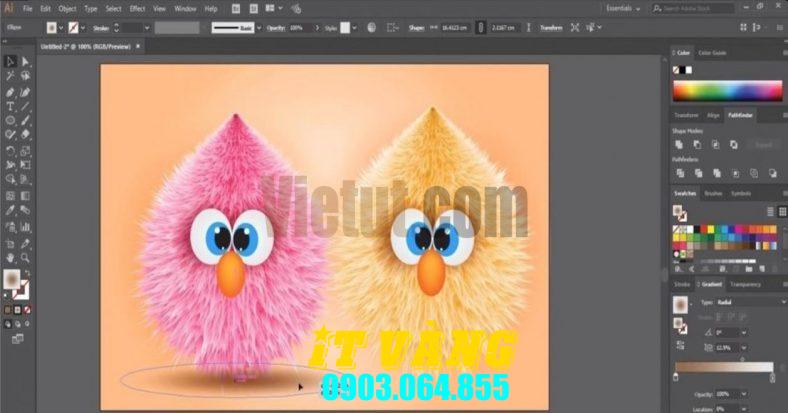Click the Divide pathfinder icon
Screen dimensions: 788x413
tap(680, 173)
